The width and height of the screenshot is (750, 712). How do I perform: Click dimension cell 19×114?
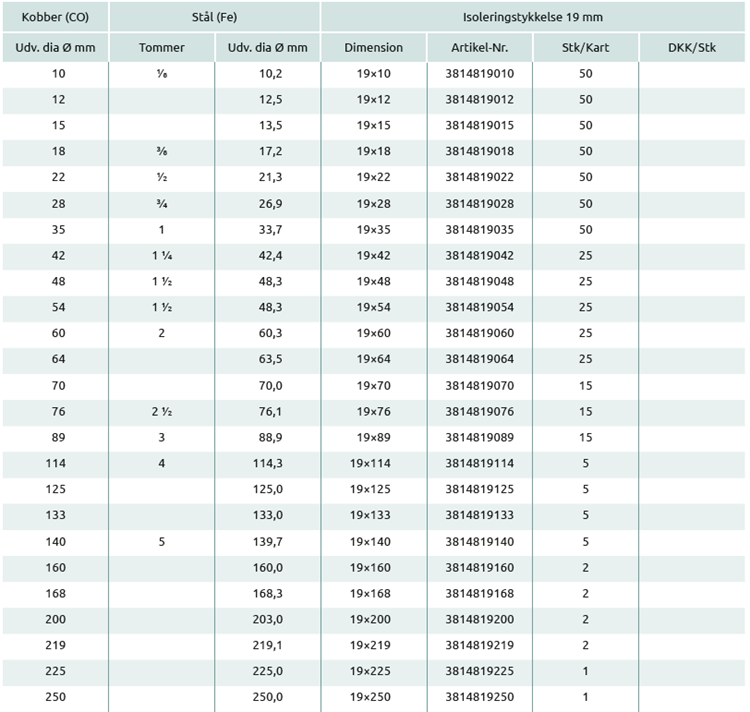(370, 463)
